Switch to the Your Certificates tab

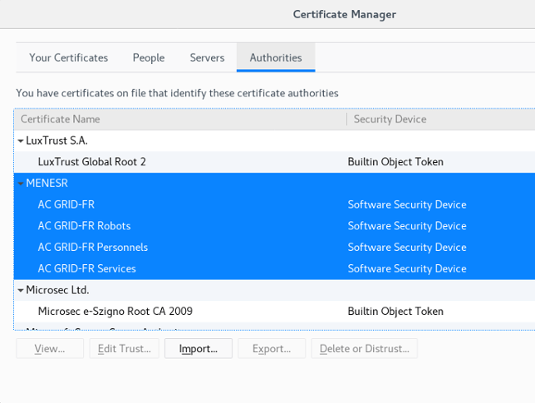pyautogui.click(x=69, y=58)
